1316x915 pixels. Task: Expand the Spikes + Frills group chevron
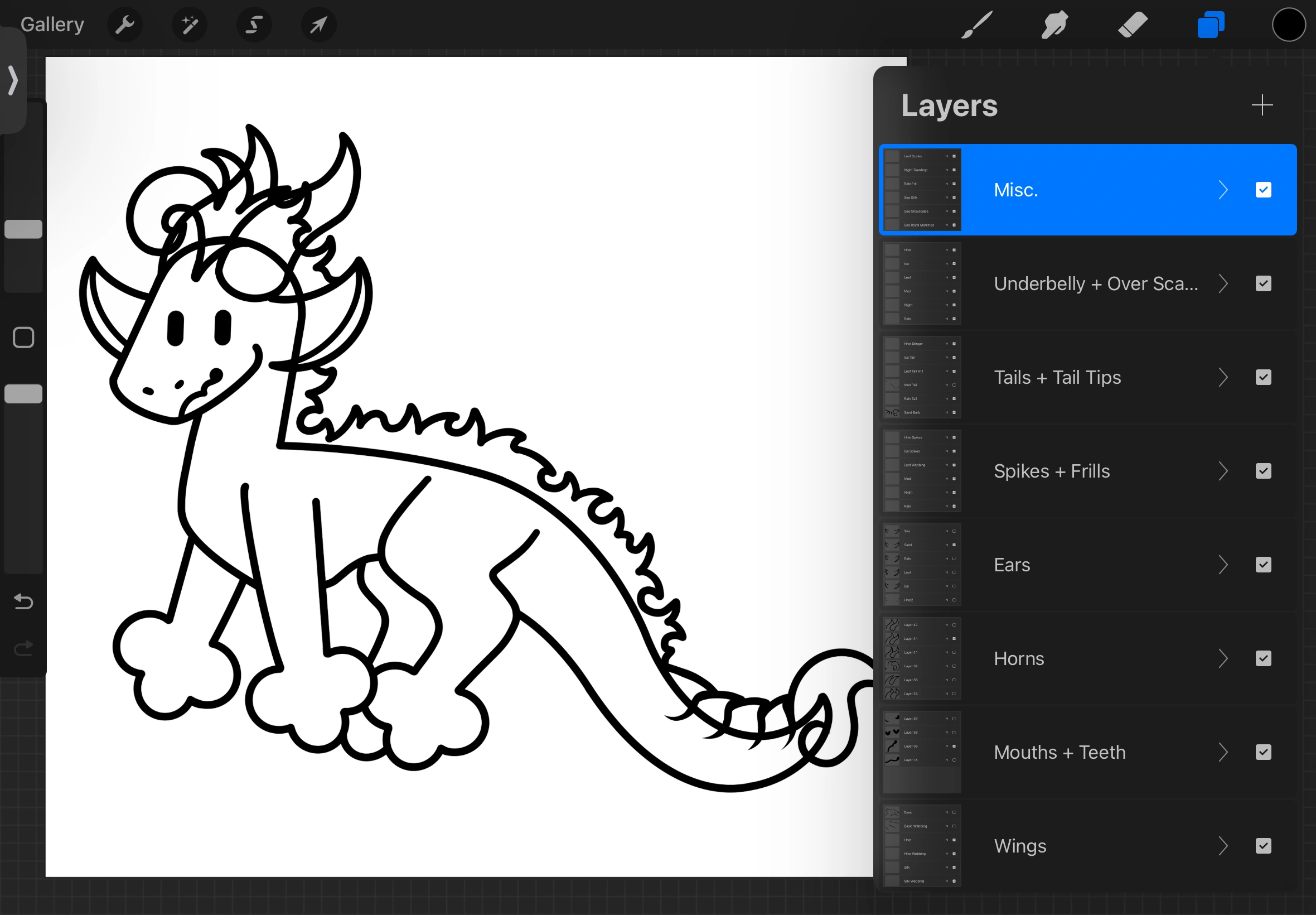pyautogui.click(x=1223, y=471)
